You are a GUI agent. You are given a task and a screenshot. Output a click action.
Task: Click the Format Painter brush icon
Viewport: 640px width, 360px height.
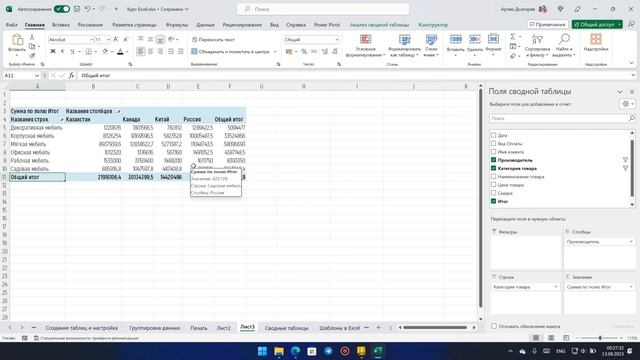[x=32, y=56]
